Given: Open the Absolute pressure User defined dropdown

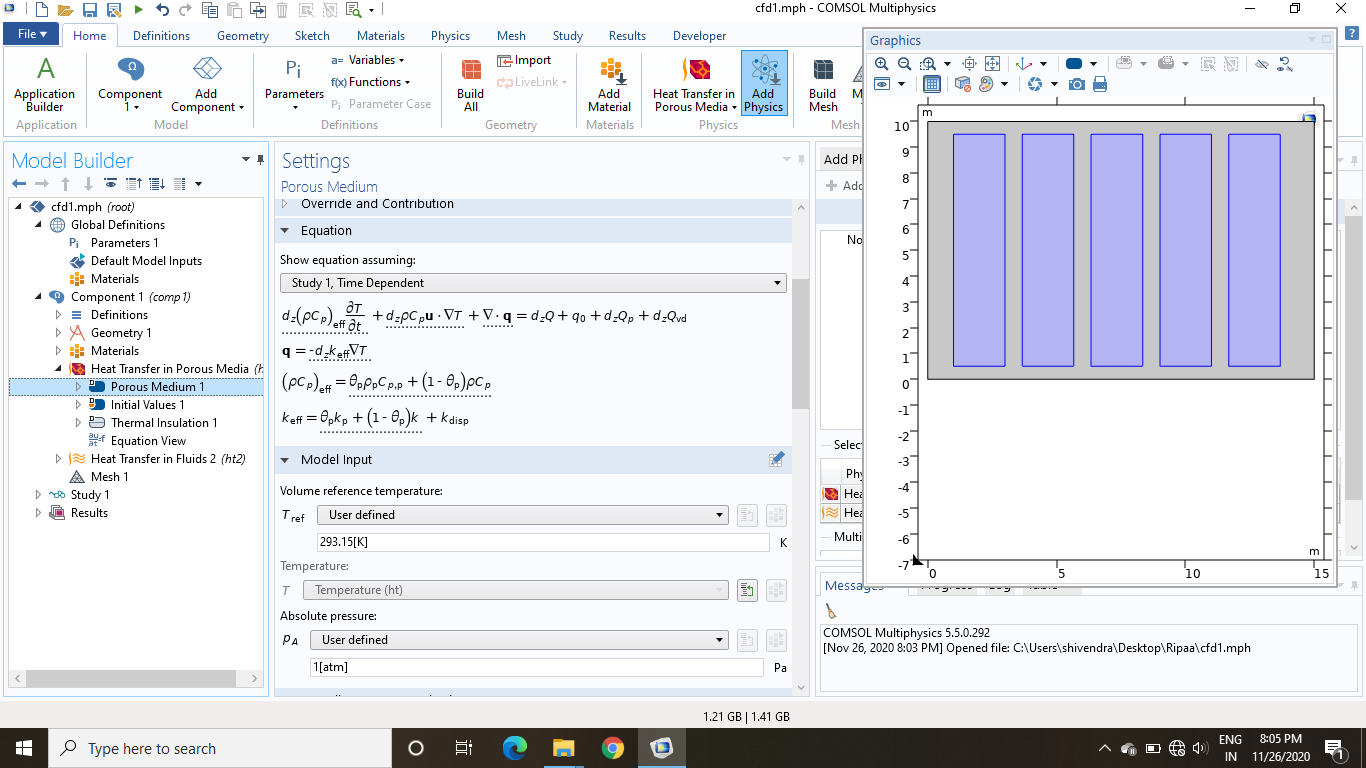Looking at the screenshot, I should (519, 640).
